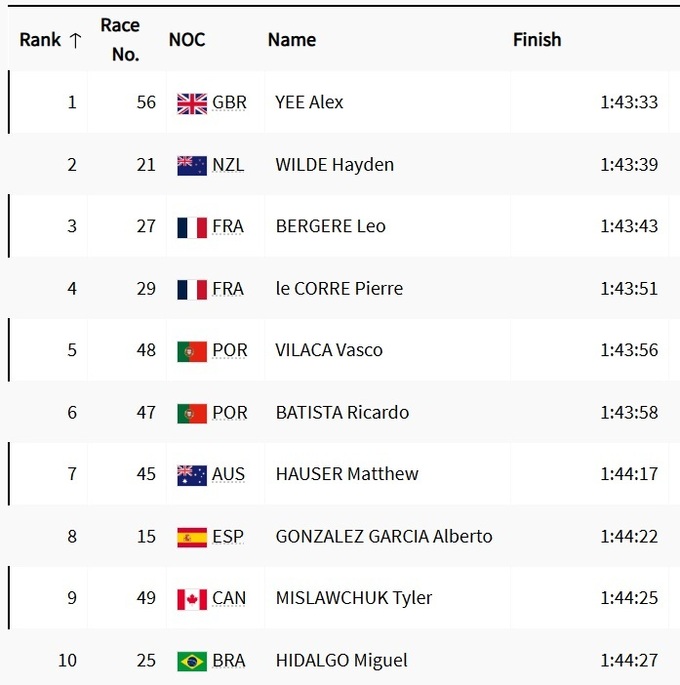Screen dimensions: 680x685
Task: Click the Brazilian flag icon
Action: click(192, 661)
